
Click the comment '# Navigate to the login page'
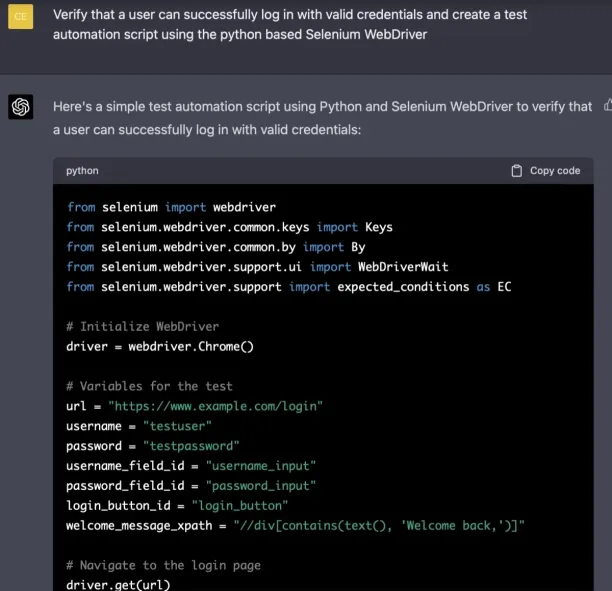(x=163, y=565)
